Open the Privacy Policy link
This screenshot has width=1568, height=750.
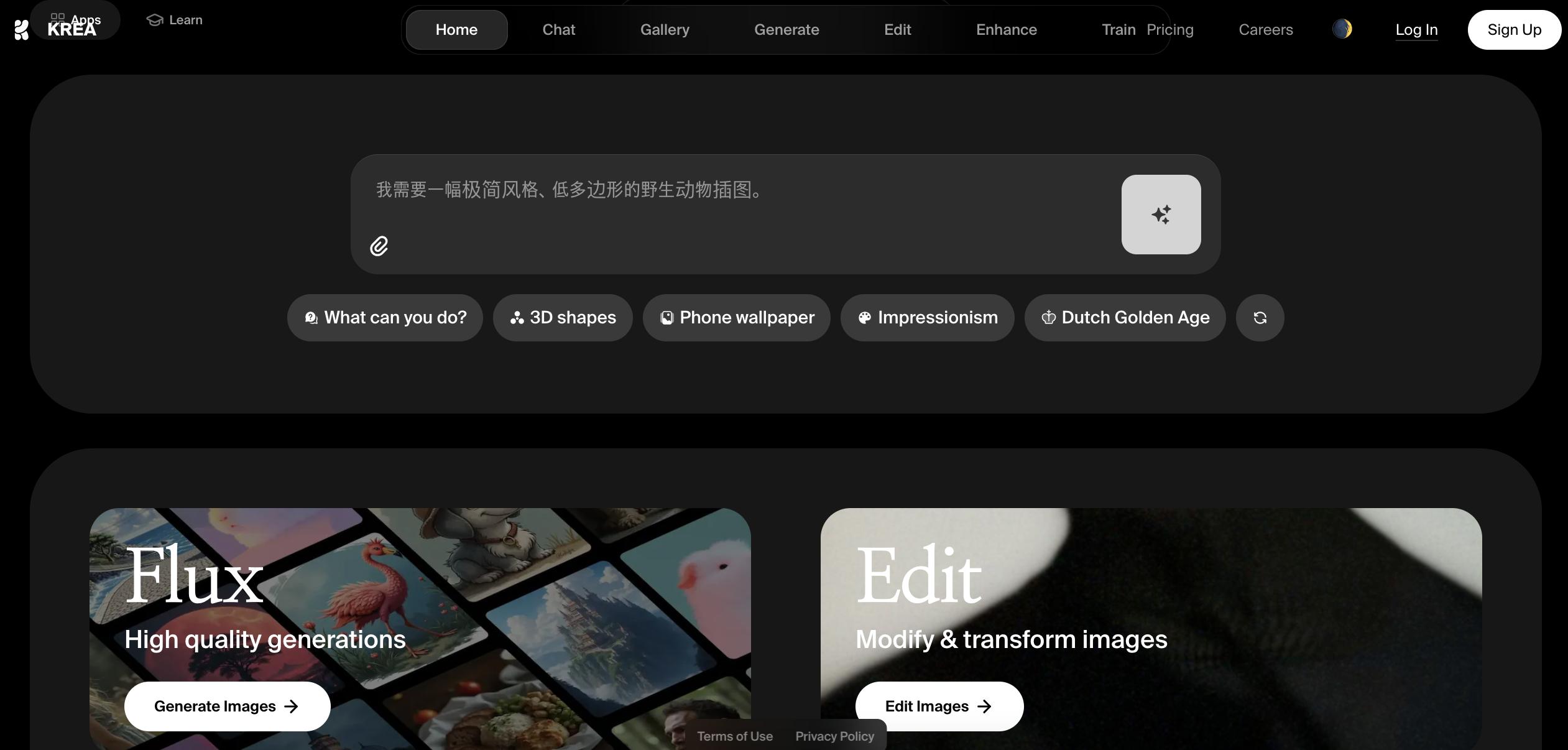(x=834, y=736)
